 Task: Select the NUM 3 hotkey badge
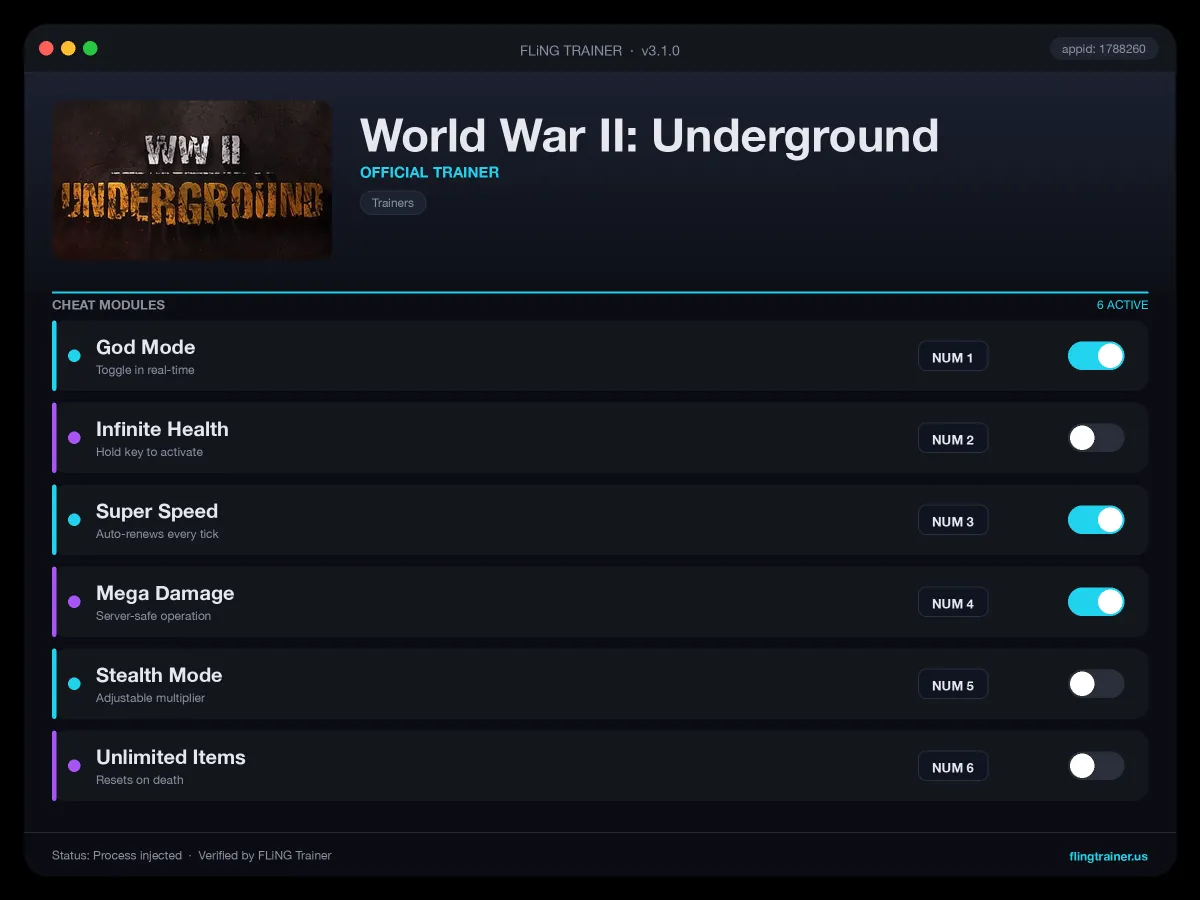click(953, 521)
